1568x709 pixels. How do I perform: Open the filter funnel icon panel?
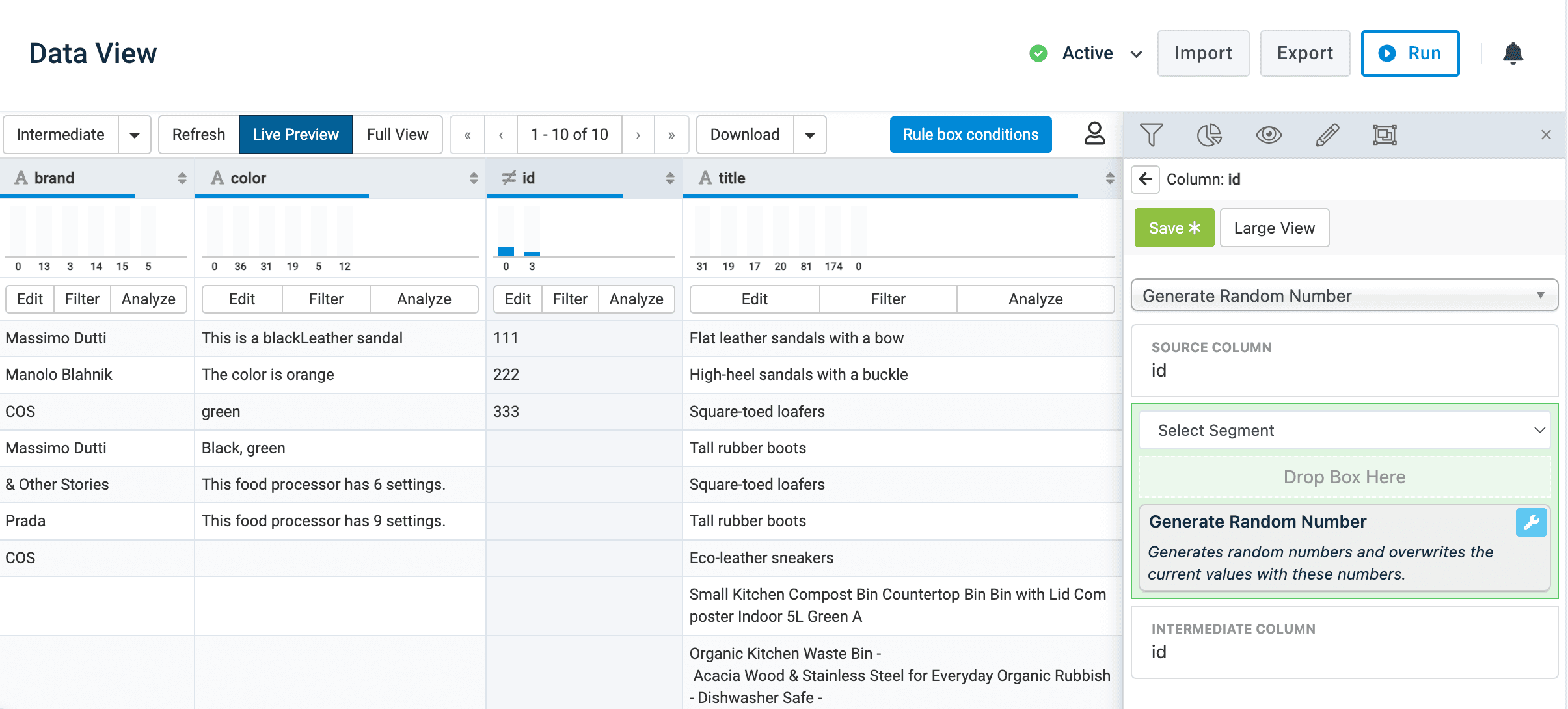coord(1151,135)
